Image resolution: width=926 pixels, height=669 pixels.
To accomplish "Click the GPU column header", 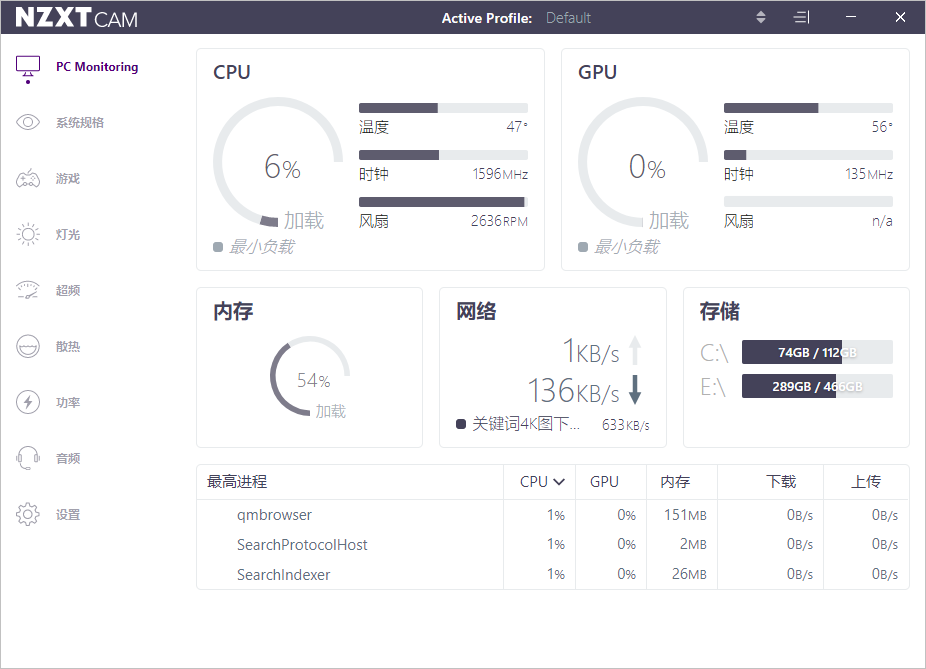I will click(604, 482).
